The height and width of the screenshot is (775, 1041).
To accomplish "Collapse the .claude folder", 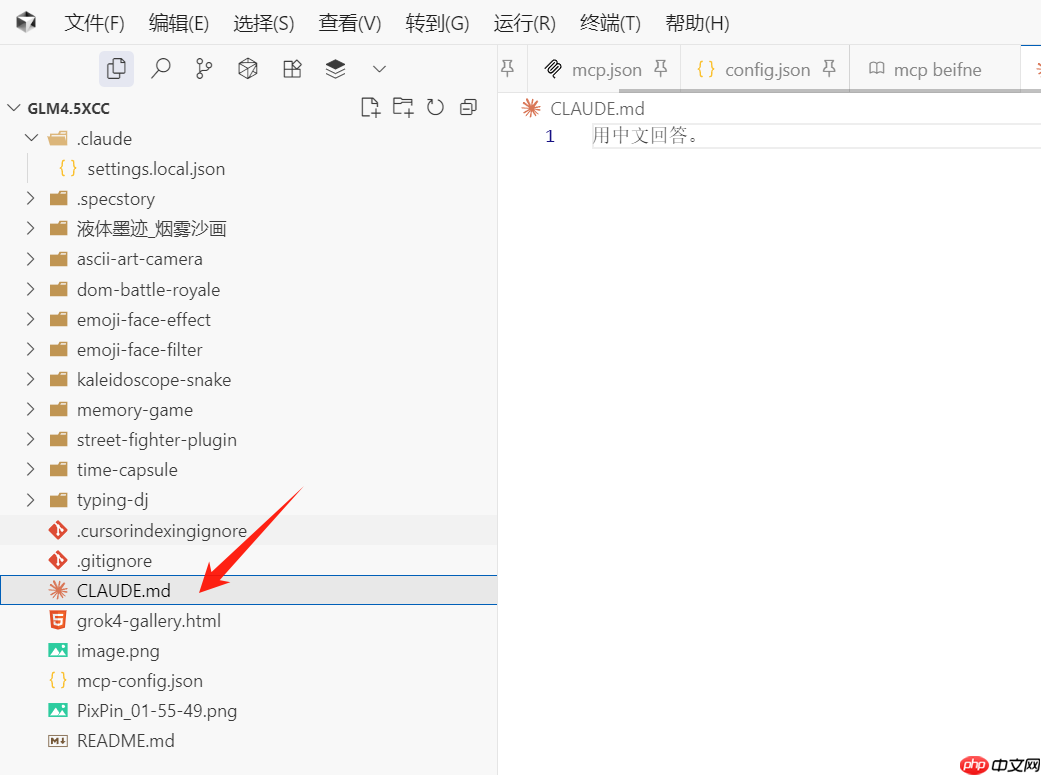I will (30, 137).
